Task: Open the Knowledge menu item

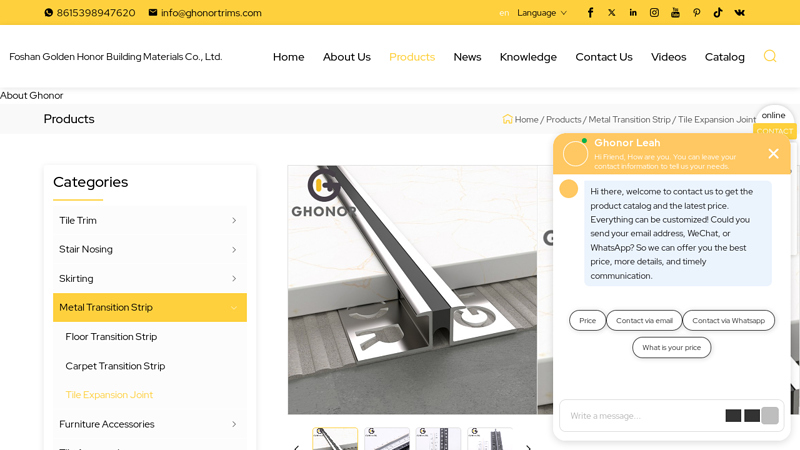Action: (x=528, y=57)
